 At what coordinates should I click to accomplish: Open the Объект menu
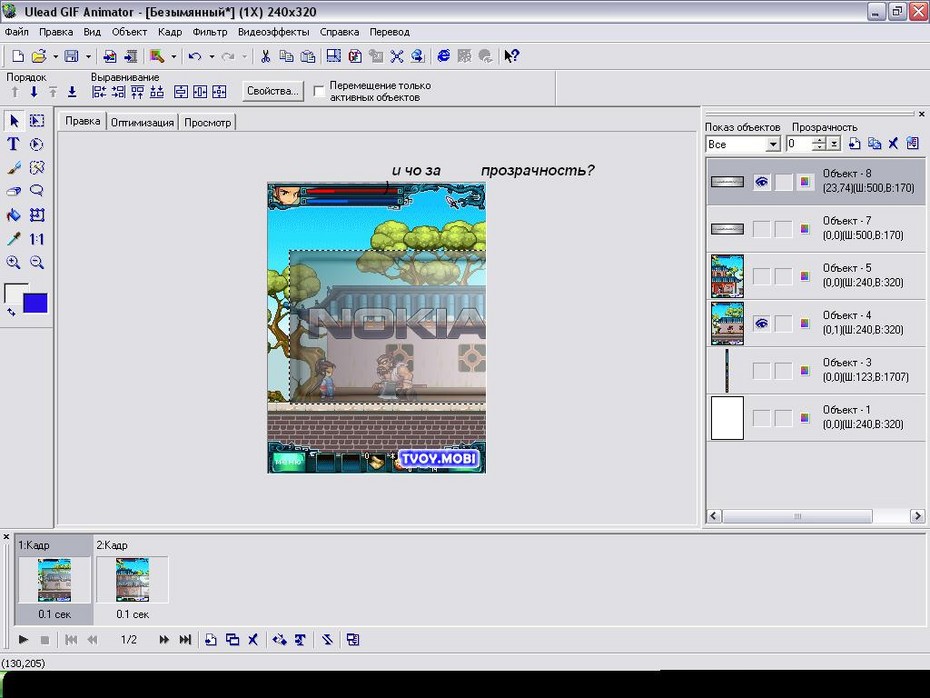129,32
